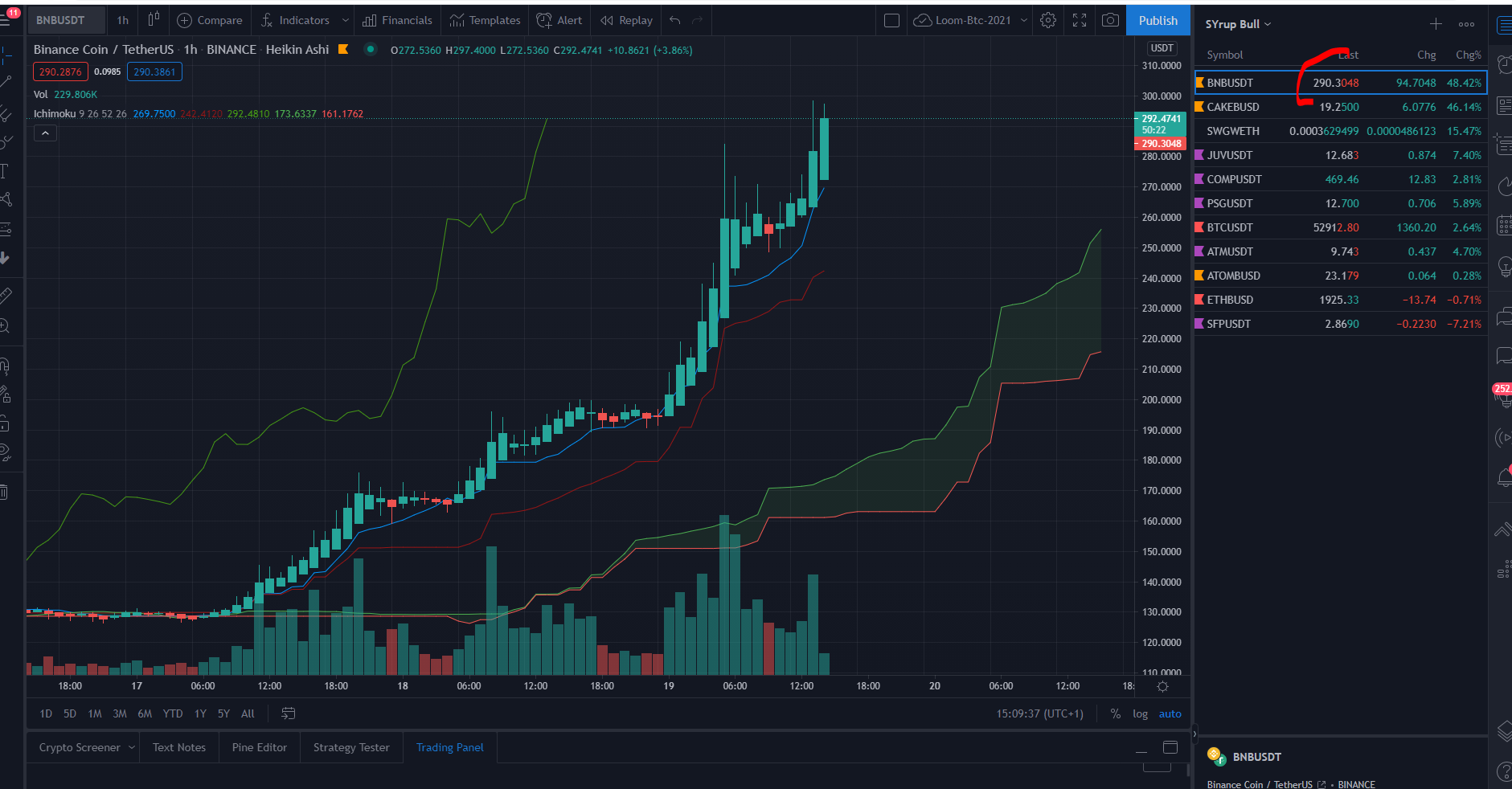This screenshot has height=789, width=1512.
Task: Open the SYrup Bull watchlist dropdown
Action: pyautogui.click(x=1238, y=24)
